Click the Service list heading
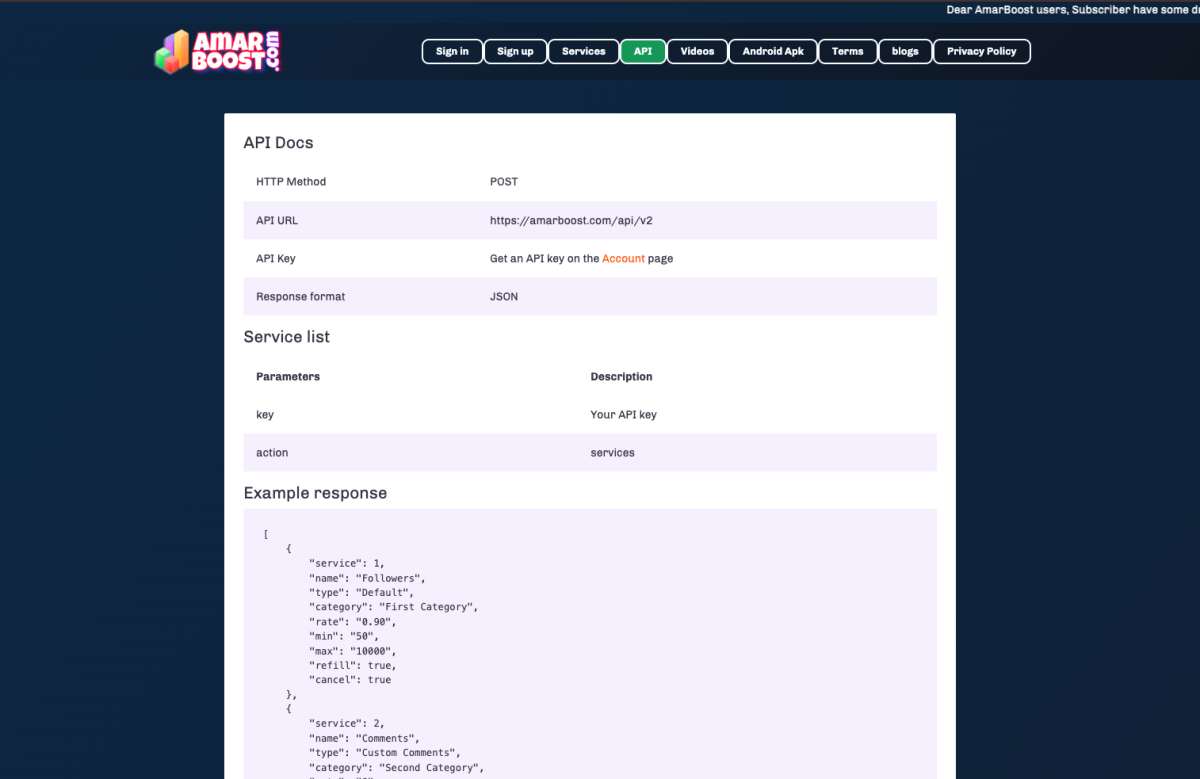Screen dimensions: 1200x779 click(286, 337)
